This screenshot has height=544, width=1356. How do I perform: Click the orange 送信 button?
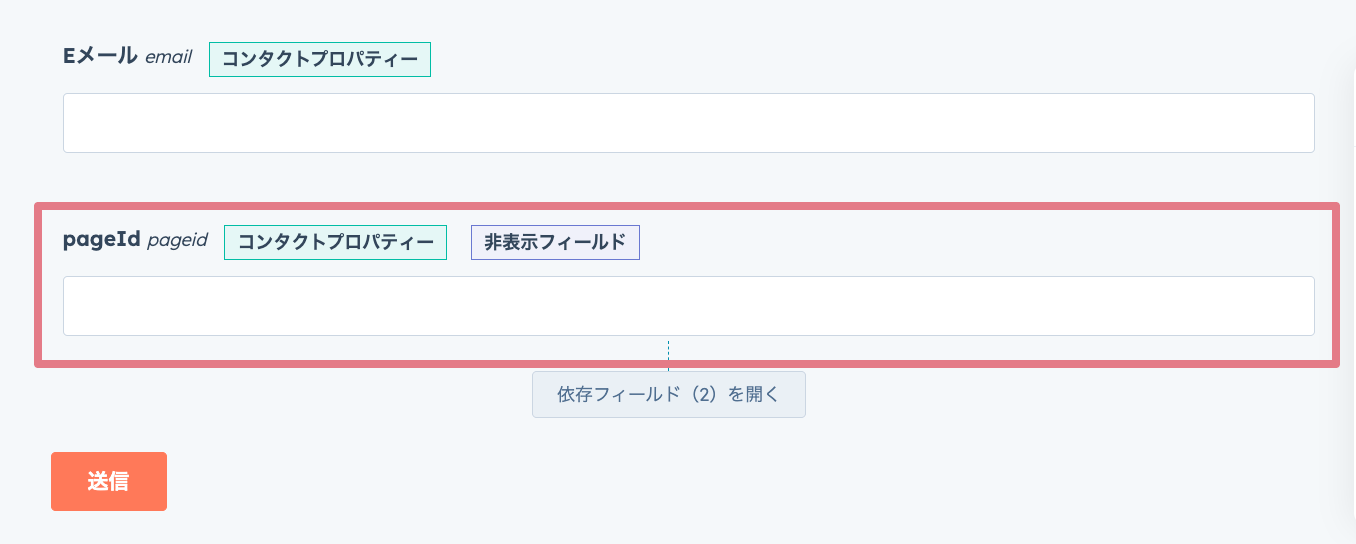tap(109, 481)
